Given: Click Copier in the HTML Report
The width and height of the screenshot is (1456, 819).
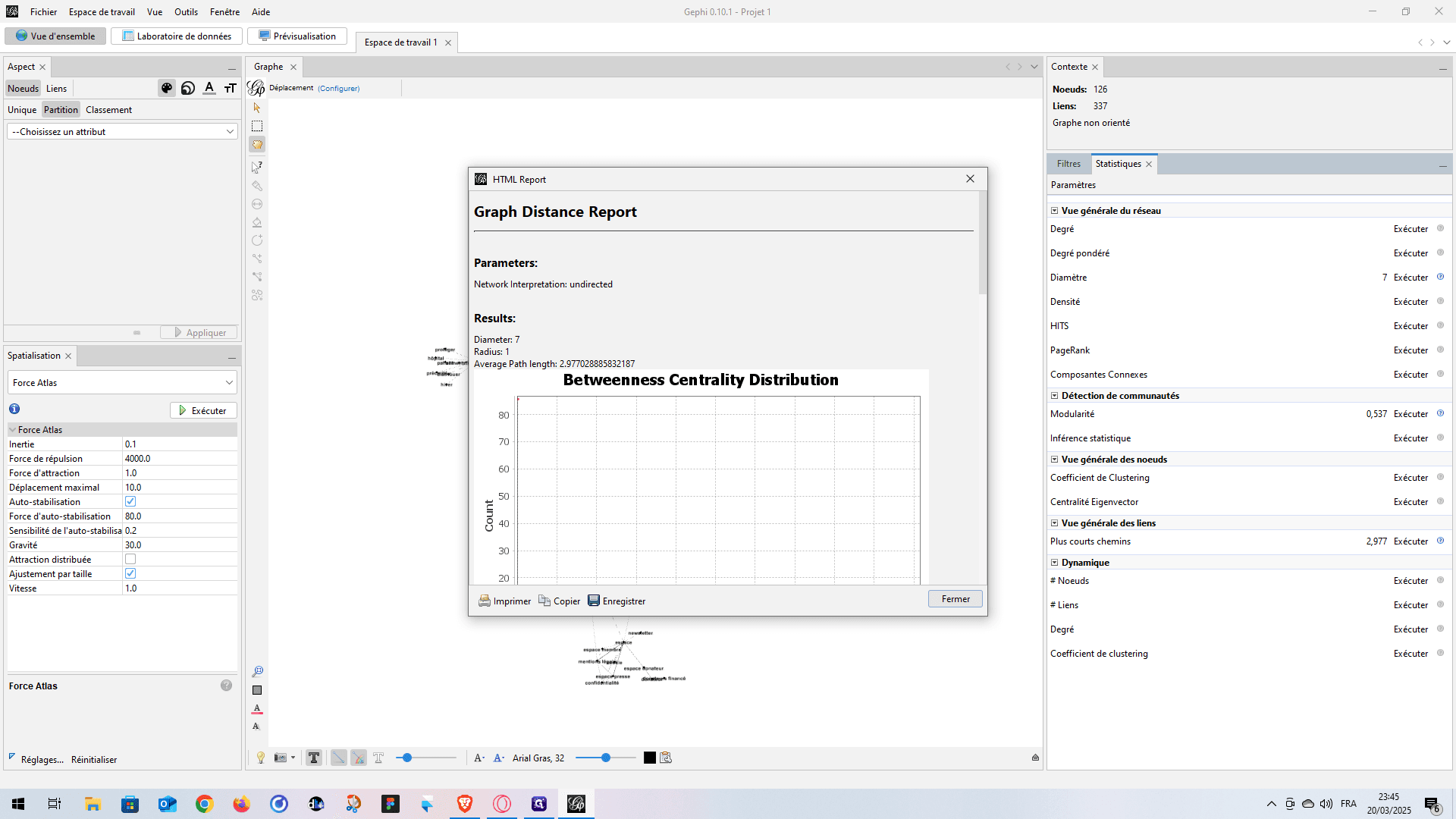Looking at the screenshot, I should click(560, 601).
